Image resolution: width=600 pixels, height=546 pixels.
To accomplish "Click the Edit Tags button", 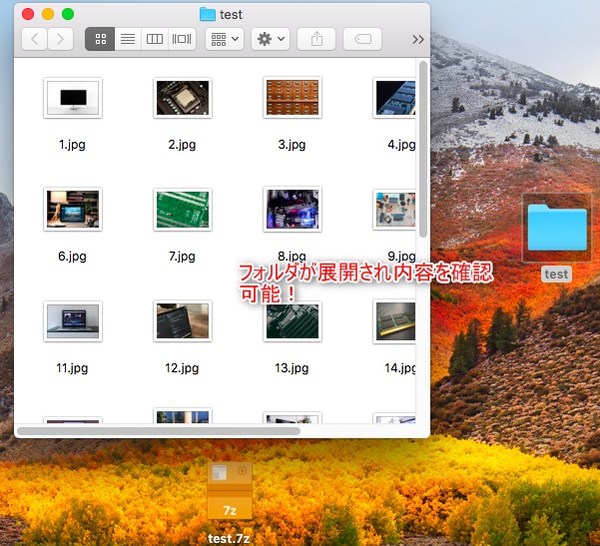I will click(x=362, y=39).
